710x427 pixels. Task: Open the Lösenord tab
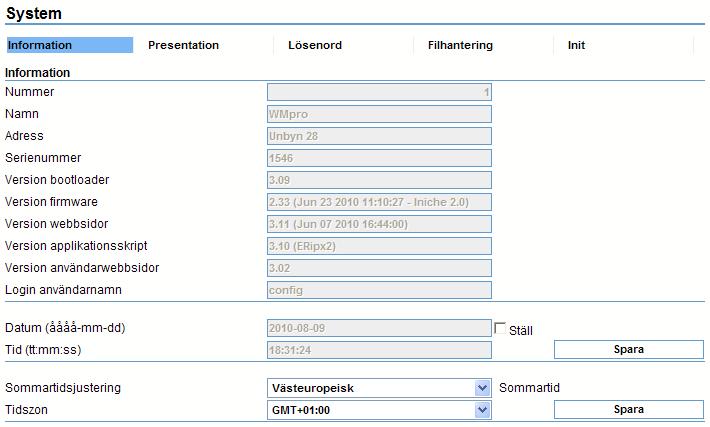tap(315, 45)
